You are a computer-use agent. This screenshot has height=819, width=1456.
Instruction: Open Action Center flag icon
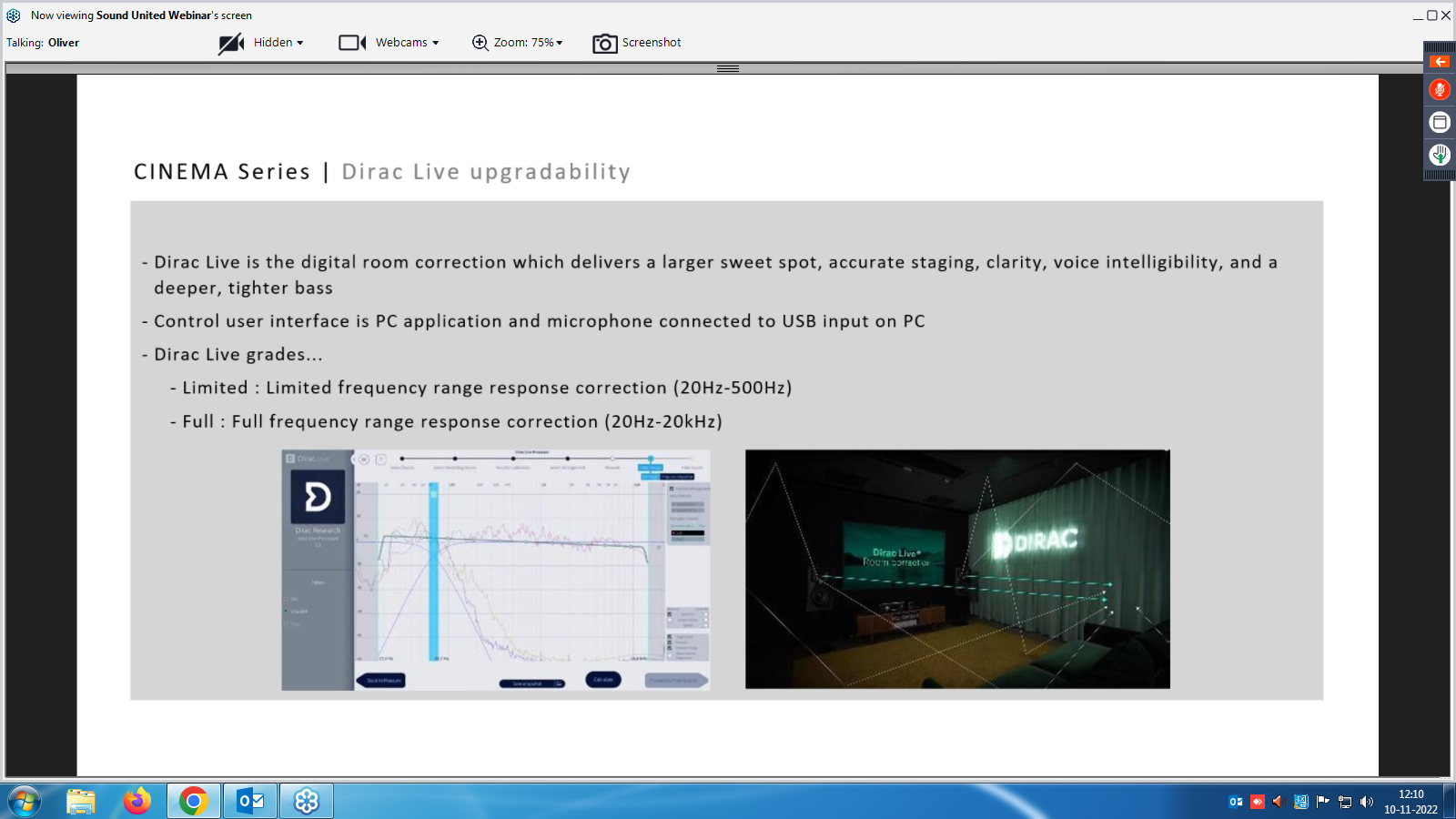(x=1323, y=802)
